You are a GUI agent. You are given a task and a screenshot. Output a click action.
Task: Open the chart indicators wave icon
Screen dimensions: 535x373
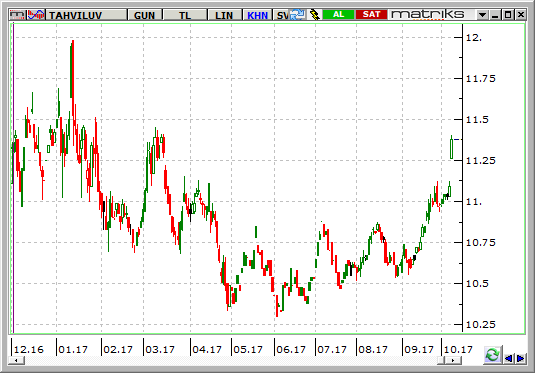(36, 15)
